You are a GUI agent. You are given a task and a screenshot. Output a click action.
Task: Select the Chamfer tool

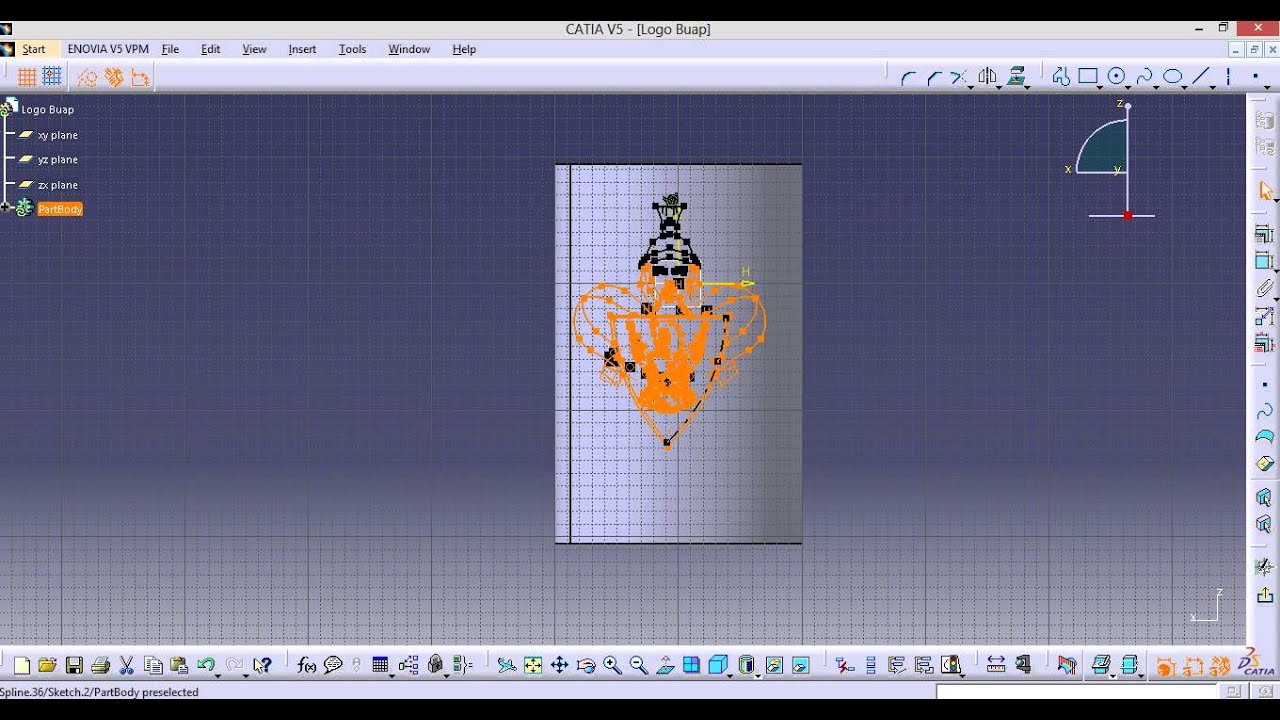point(934,77)
